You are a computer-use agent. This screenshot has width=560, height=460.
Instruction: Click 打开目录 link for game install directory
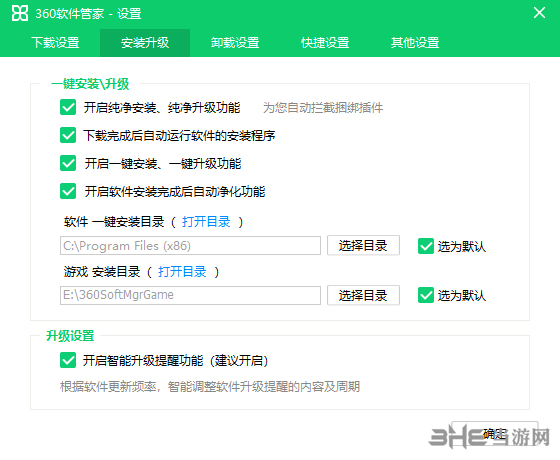click(x=182, y=272)
